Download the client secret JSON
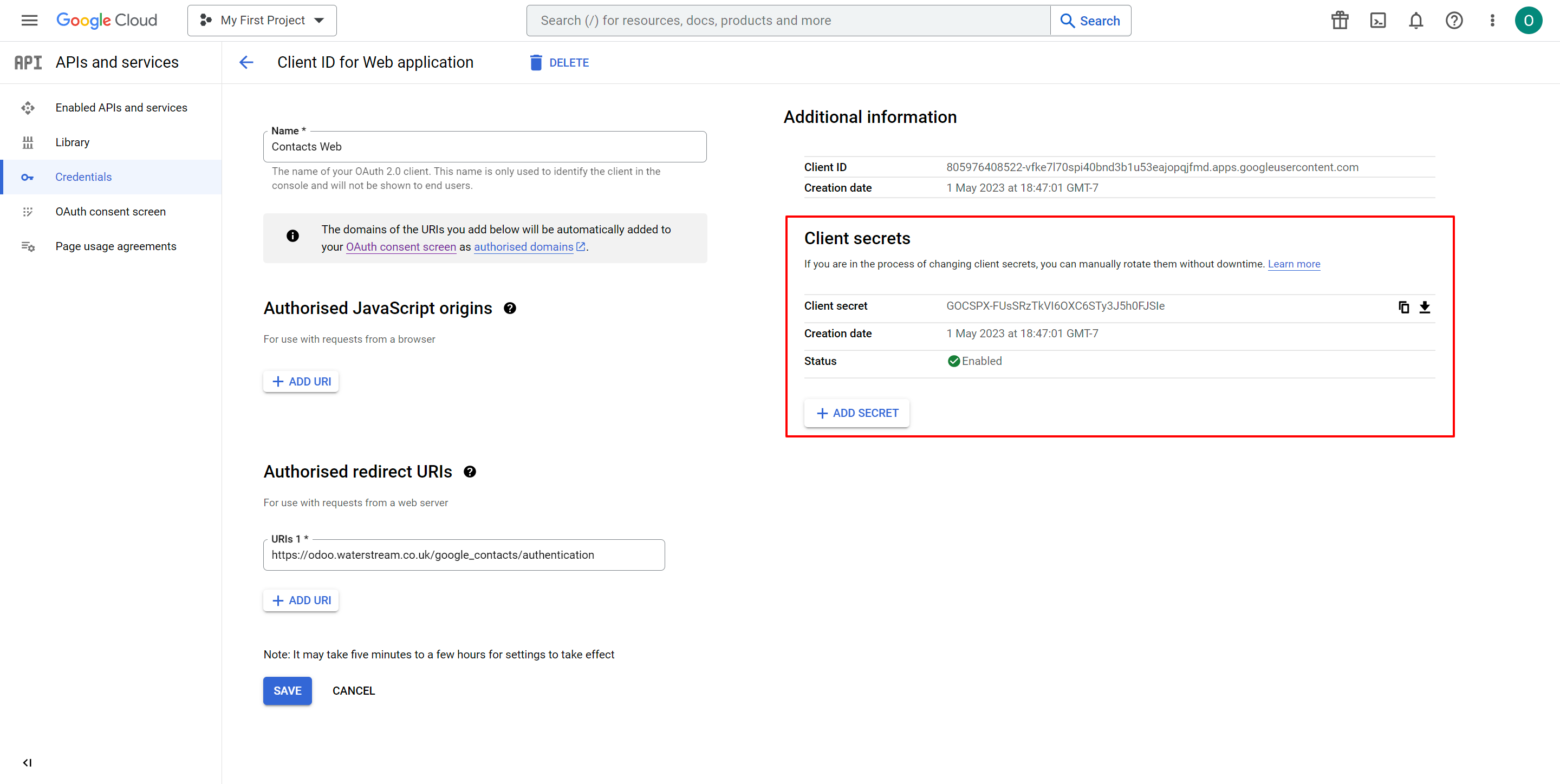 [x=1425, y=307]
